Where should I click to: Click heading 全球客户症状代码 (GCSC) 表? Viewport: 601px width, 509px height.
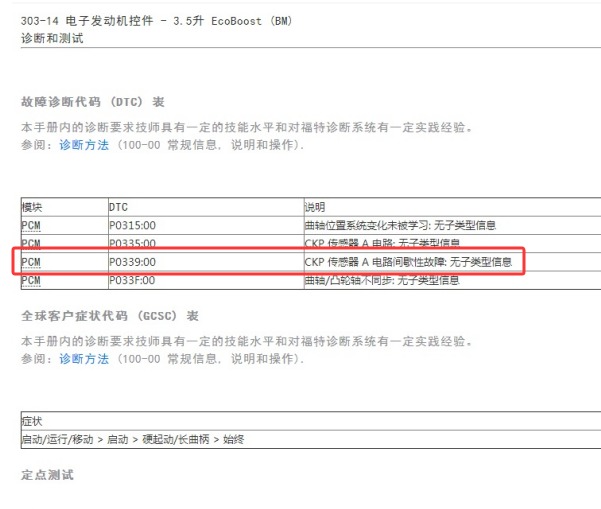(110, 316)
